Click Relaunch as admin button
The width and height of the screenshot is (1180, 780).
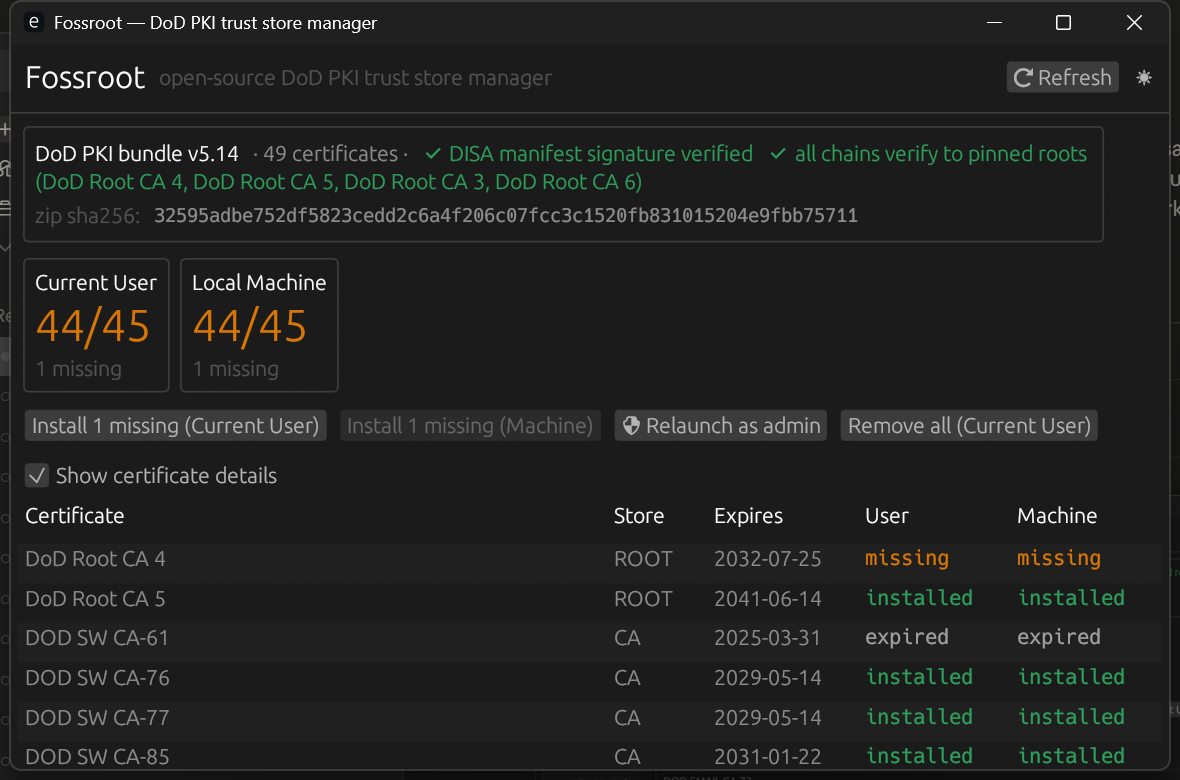720,426
